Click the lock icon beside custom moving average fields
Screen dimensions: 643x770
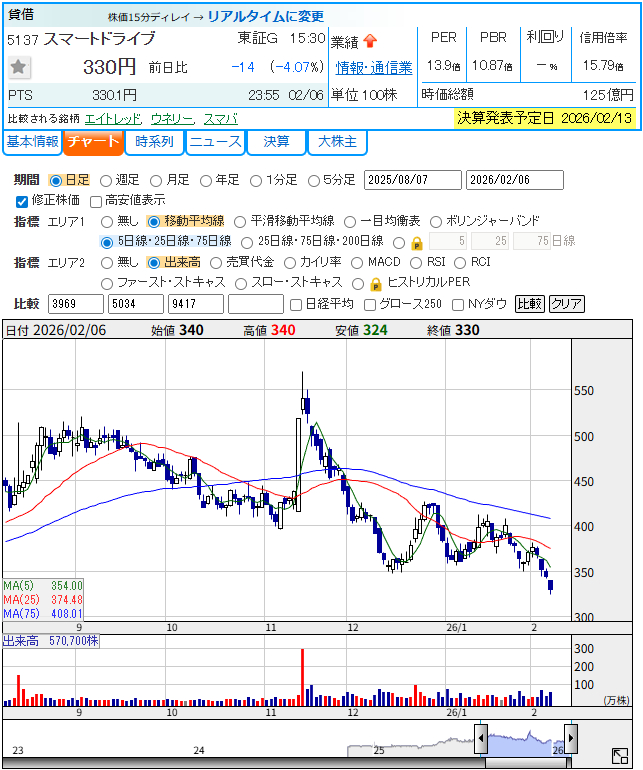[x=417, y=242]
